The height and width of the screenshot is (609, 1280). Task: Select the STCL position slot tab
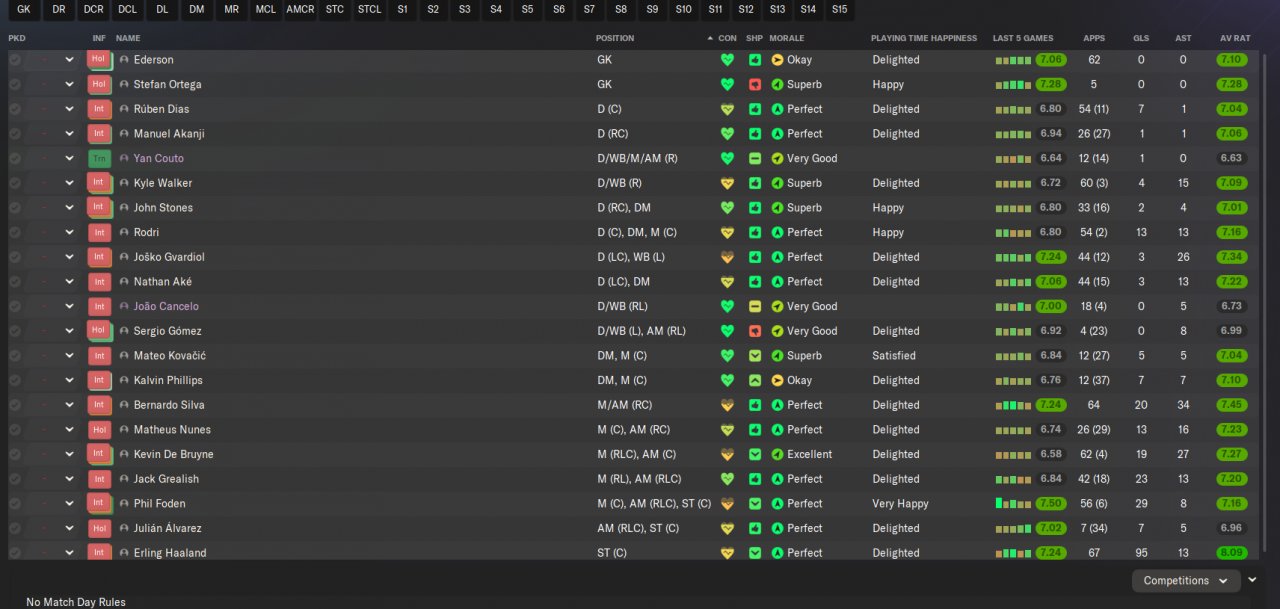pos(369,10)
